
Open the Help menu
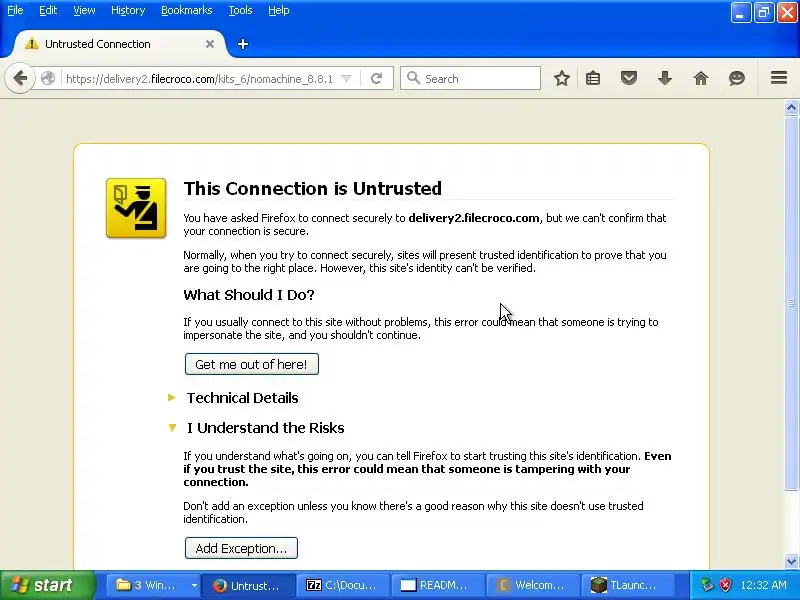click(x=279, y=10)
